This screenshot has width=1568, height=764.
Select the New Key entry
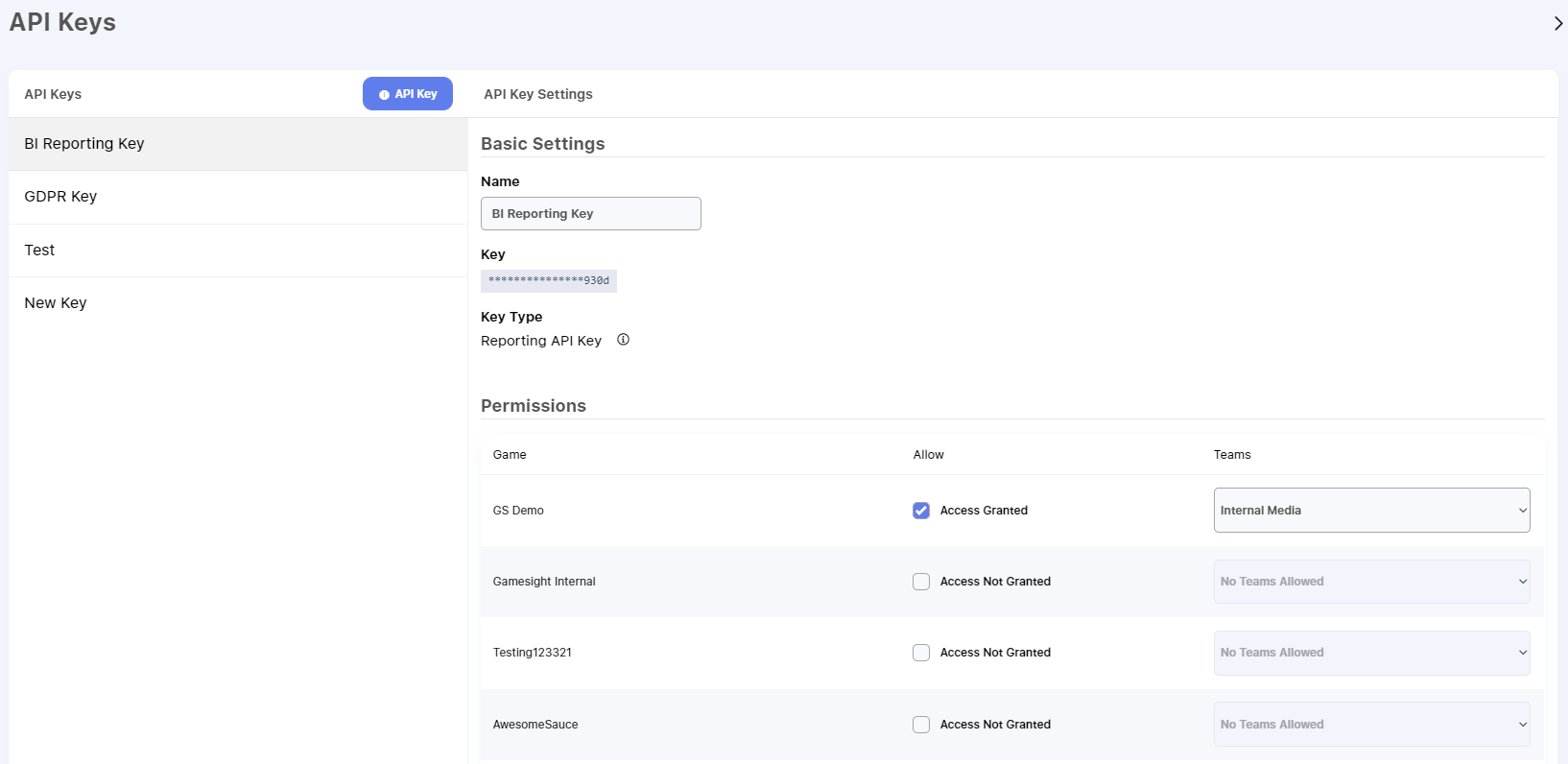(x=56, y=303)
